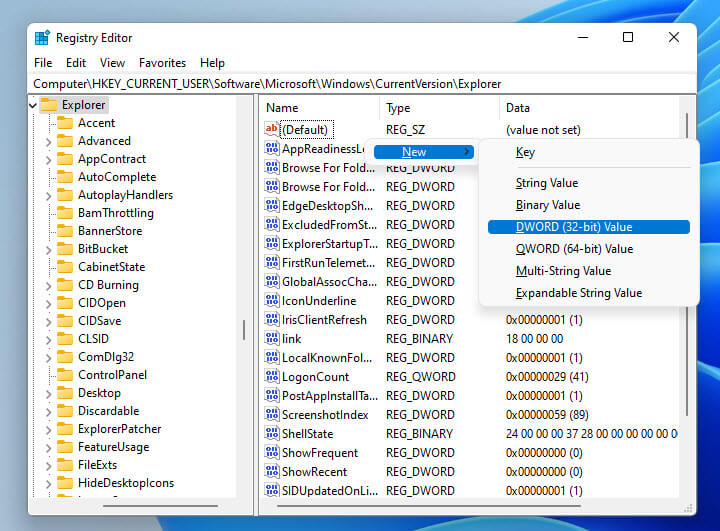The width and height of the screenshot is (720, 531).
Task: Choose QWORD (64-bit) Value option
Action: [x=589, y=249]
